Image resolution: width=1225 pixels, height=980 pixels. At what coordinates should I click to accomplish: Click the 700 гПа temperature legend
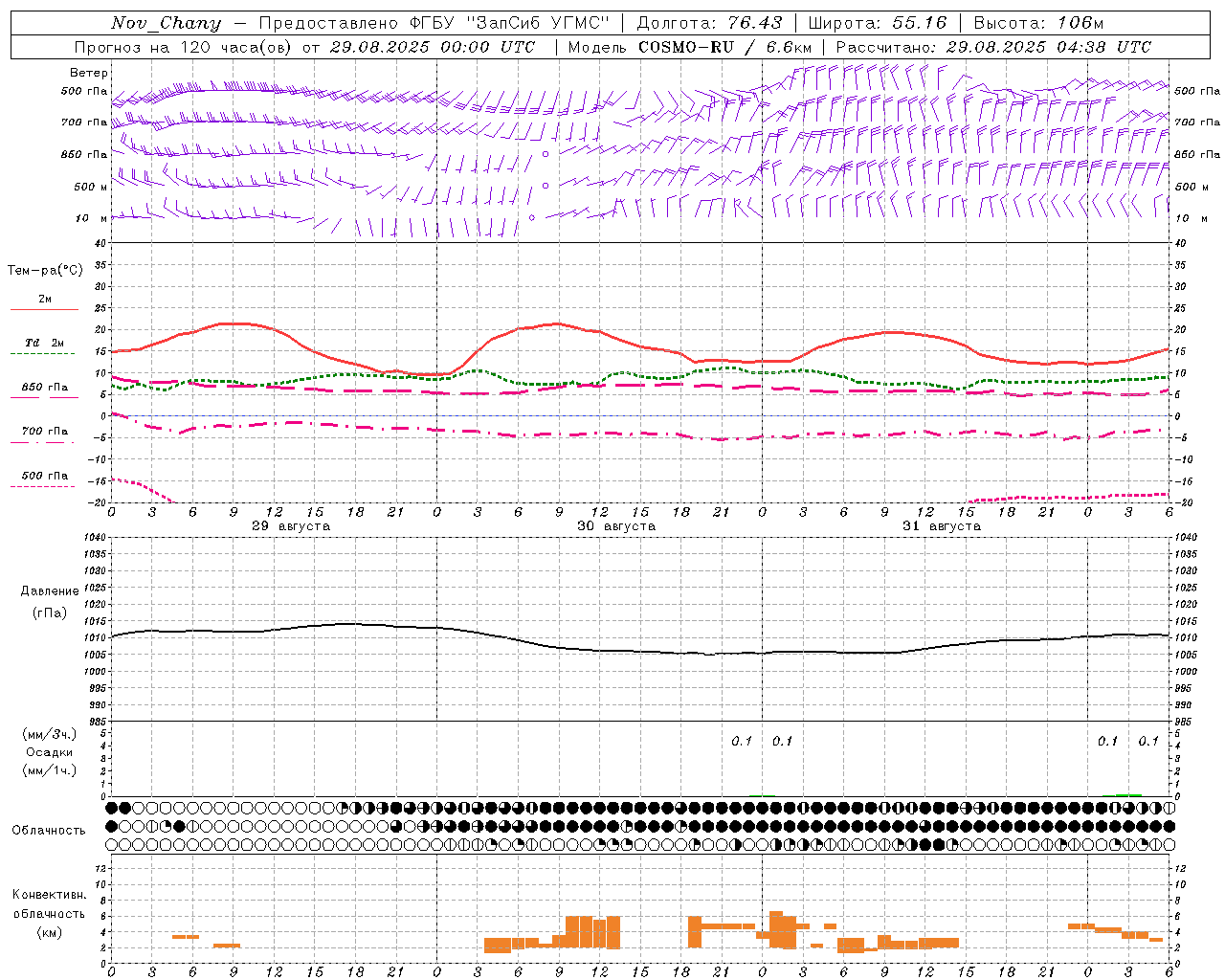(45, 432)
